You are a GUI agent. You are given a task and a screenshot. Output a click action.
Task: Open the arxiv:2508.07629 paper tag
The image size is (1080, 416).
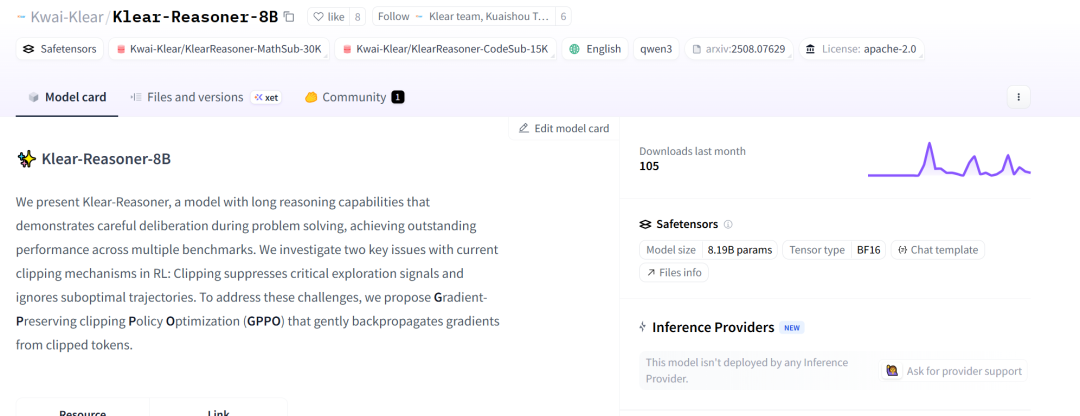click(x=739, y=49)
